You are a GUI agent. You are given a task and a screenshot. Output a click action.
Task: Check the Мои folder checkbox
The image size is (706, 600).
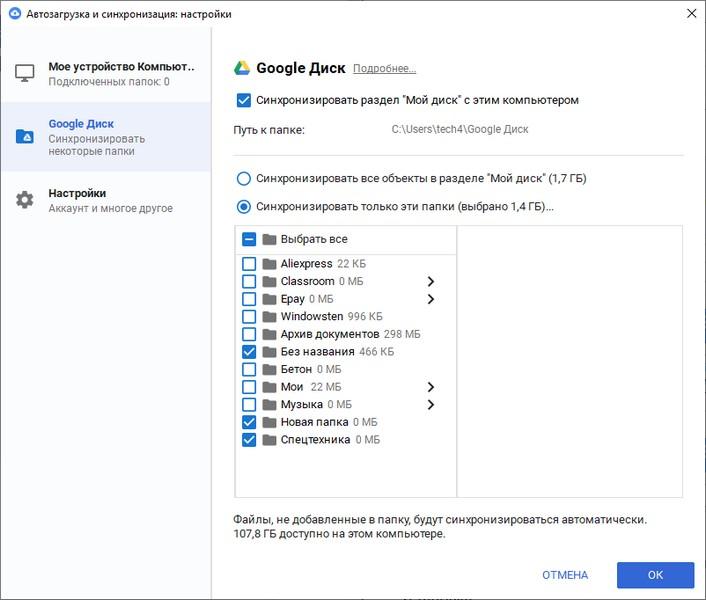pos(249,387)
